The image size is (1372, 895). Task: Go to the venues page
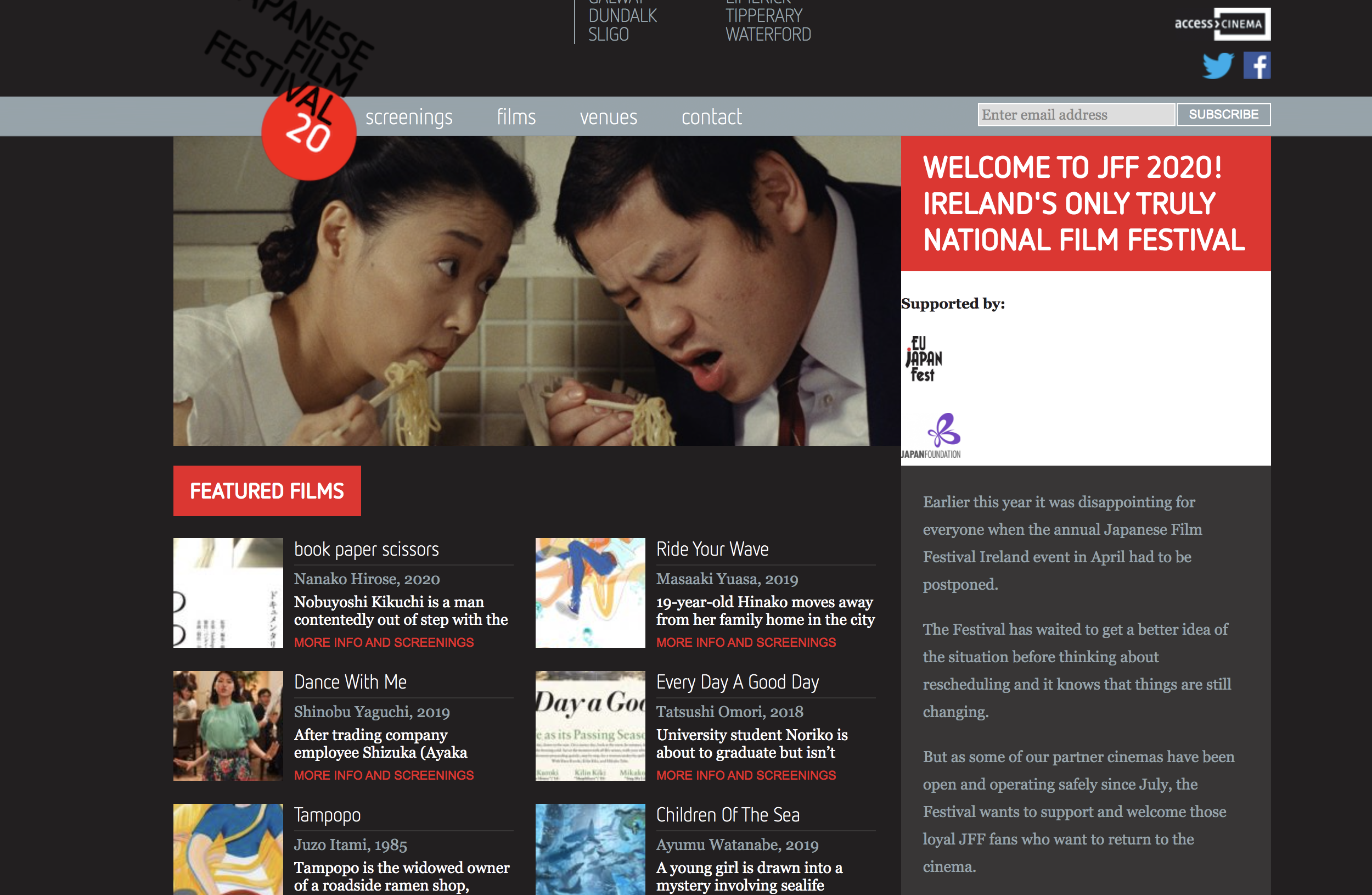pyautogui.click(x=608, y=117)
